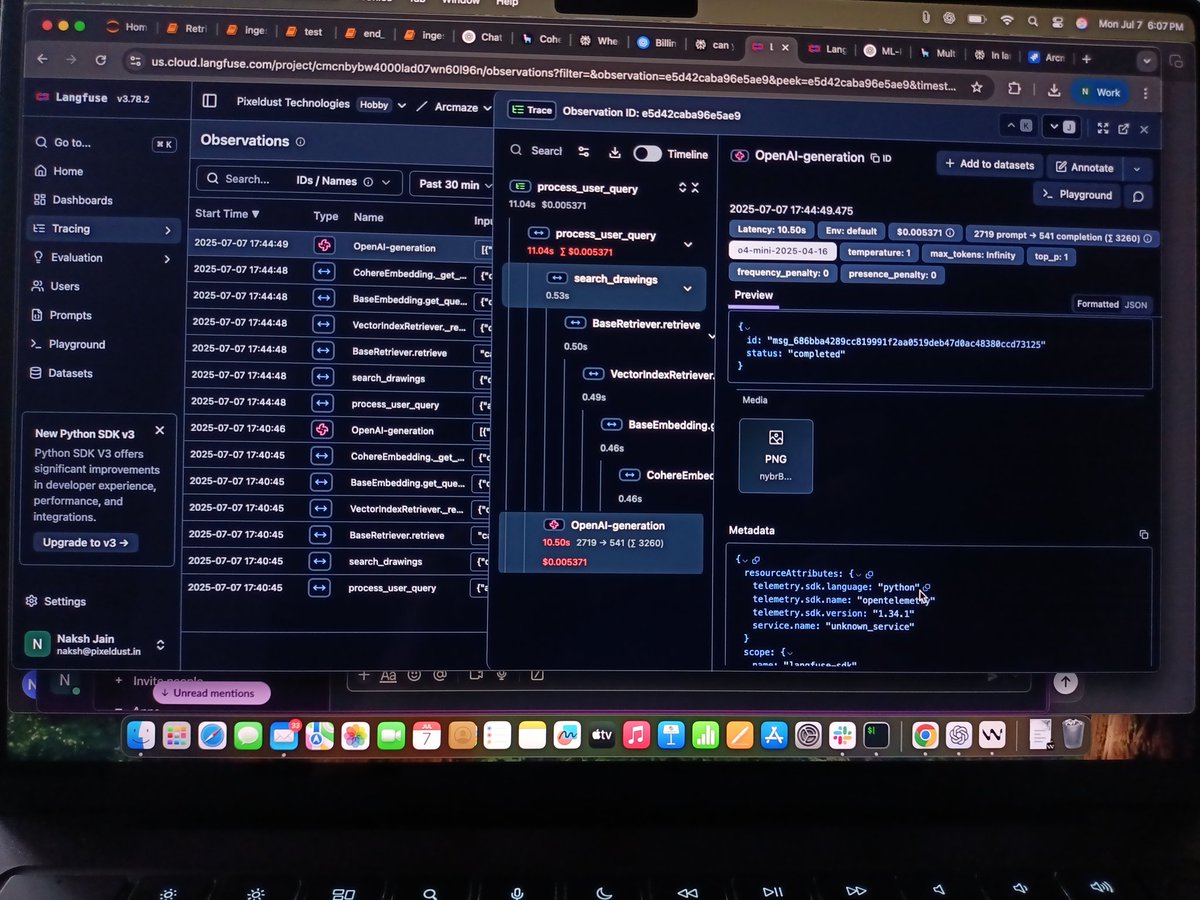
Task: Toggle the sidebar panel icon
Action: pyautogui.click(x=209, y=101)
